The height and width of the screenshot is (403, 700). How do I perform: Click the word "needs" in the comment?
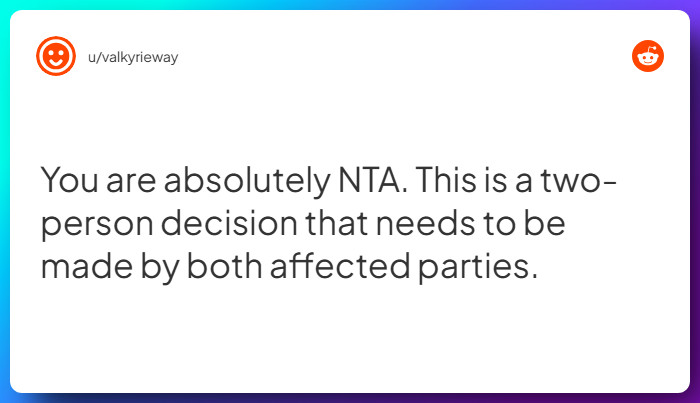pyautogui.click(x=425, y=223)
